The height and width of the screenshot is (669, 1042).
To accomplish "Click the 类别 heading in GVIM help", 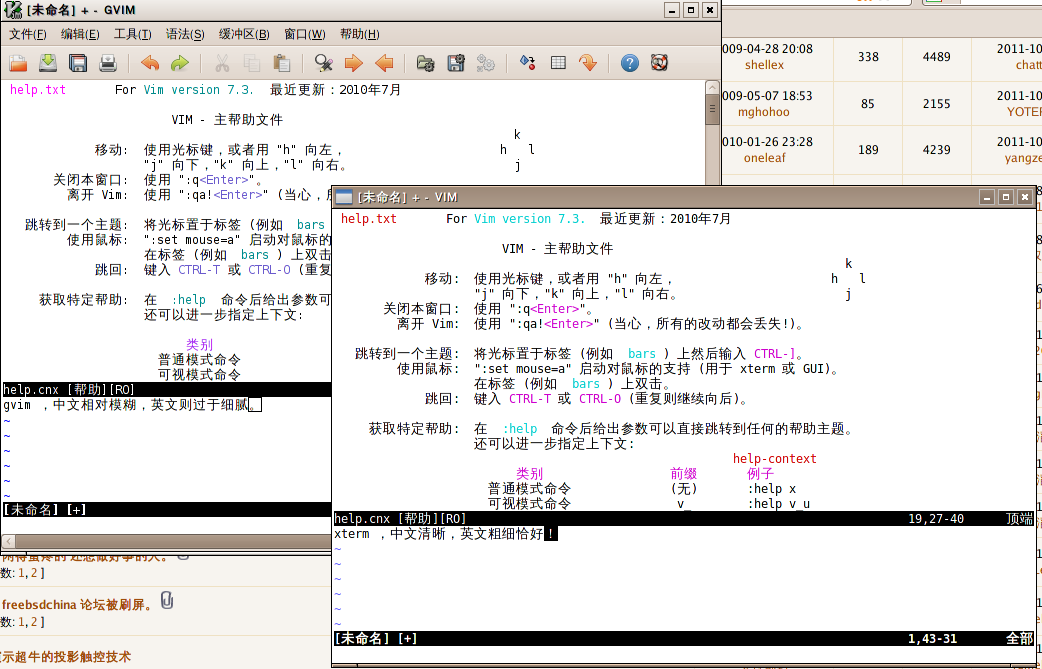I will coord(199,345).
